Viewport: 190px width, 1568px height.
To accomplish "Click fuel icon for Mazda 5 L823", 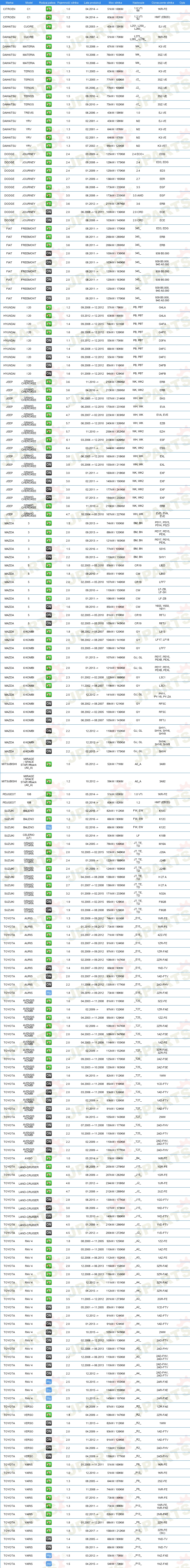I will tap(49, 565).
